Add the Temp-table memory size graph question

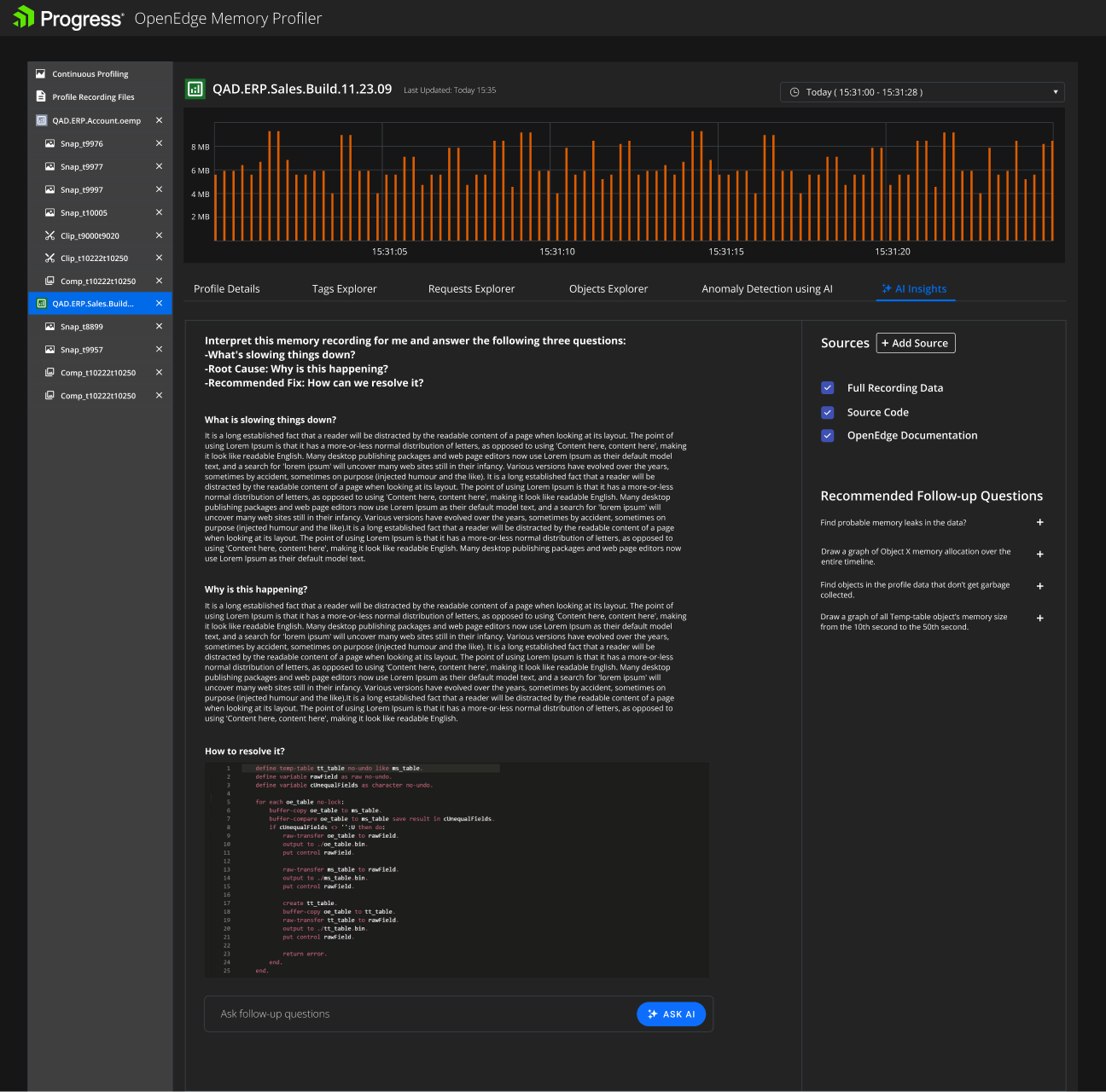tap(1039, 619)
